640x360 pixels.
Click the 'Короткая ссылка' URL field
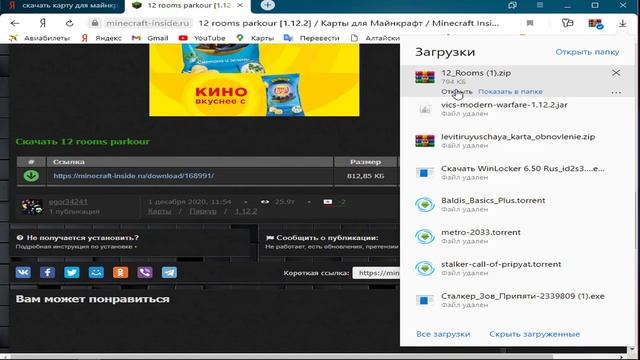click(376, 273)
